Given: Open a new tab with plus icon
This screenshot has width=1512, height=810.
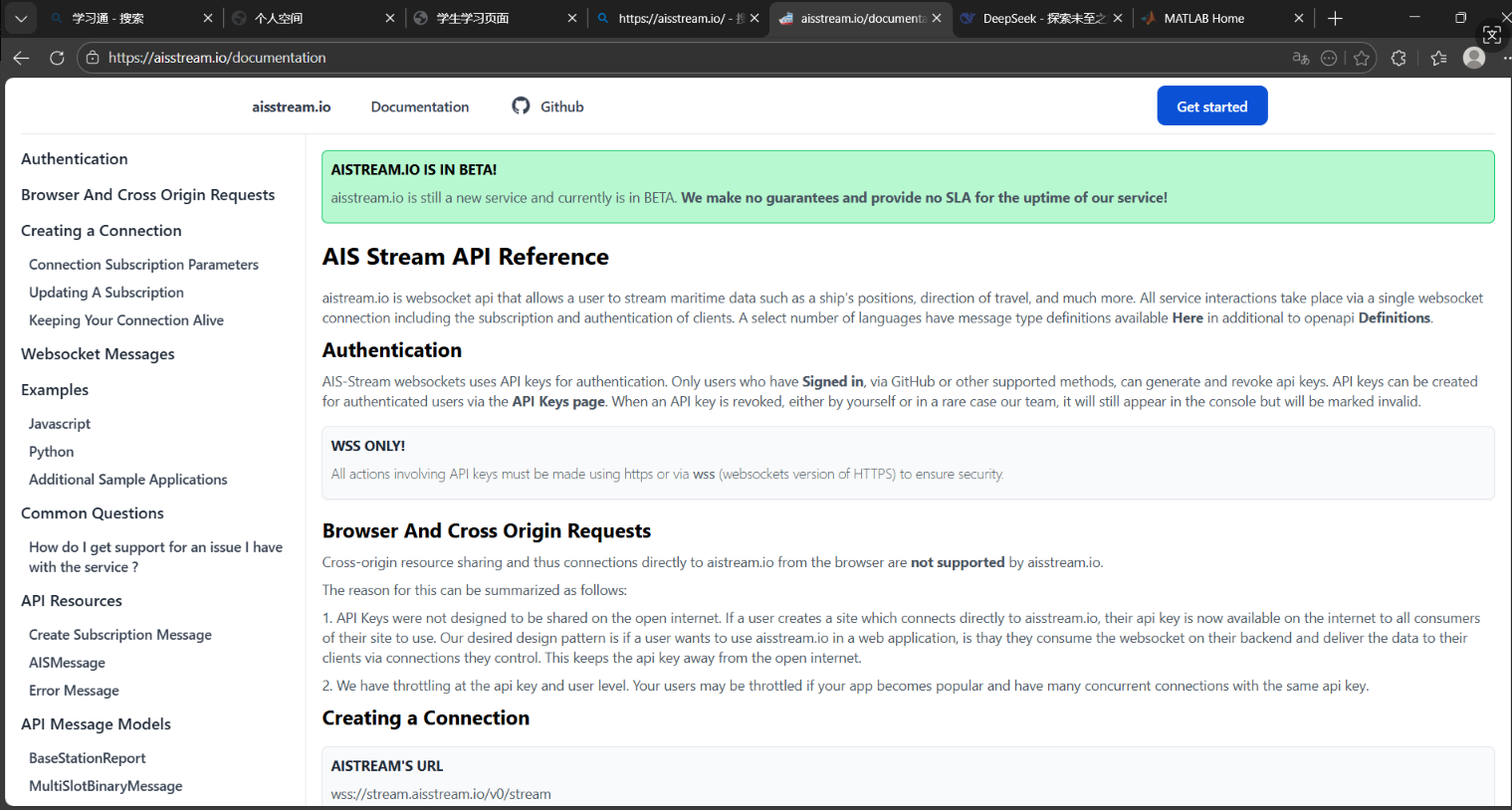Looking at the screenshot, I should [1335, 18].
